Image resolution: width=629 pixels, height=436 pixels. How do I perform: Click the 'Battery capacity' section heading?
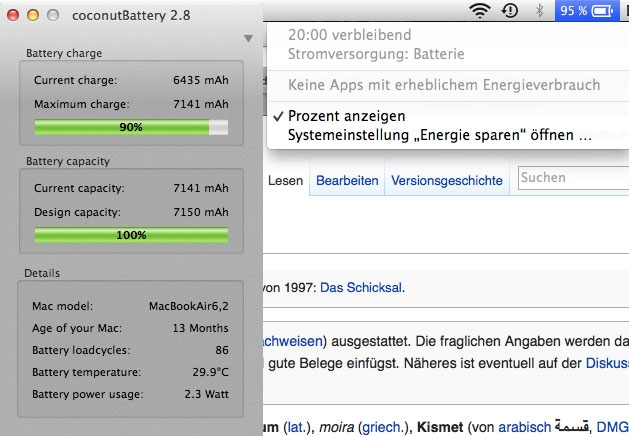(x=68, y=161)
